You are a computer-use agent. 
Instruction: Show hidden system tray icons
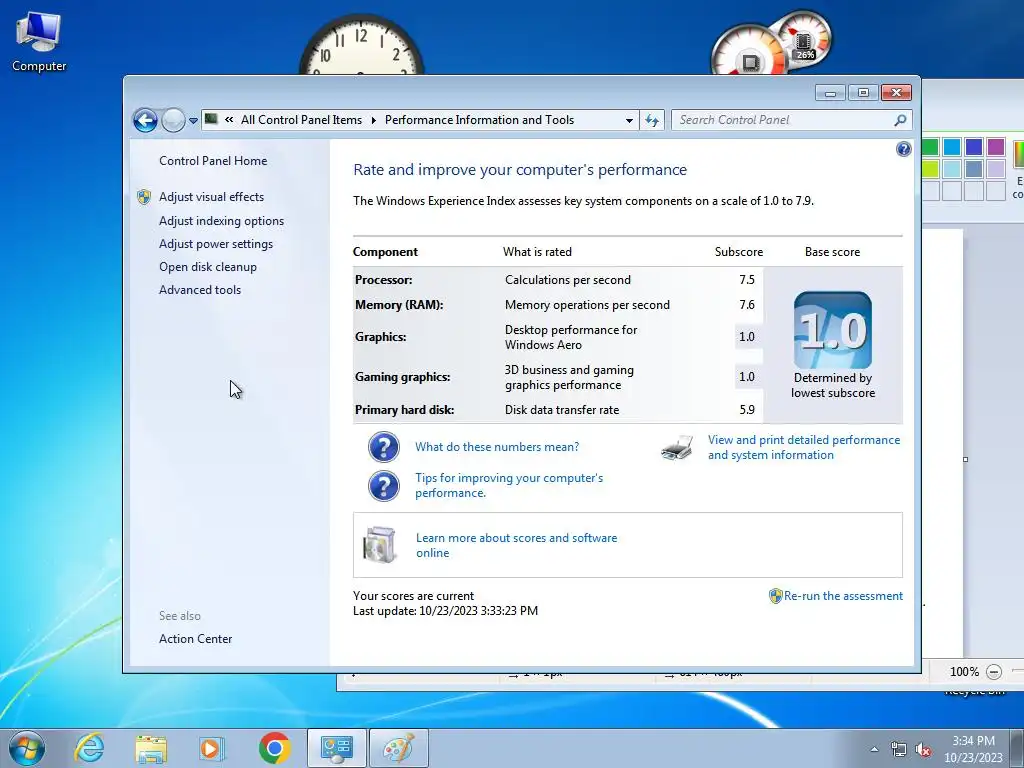pos(874,749)
